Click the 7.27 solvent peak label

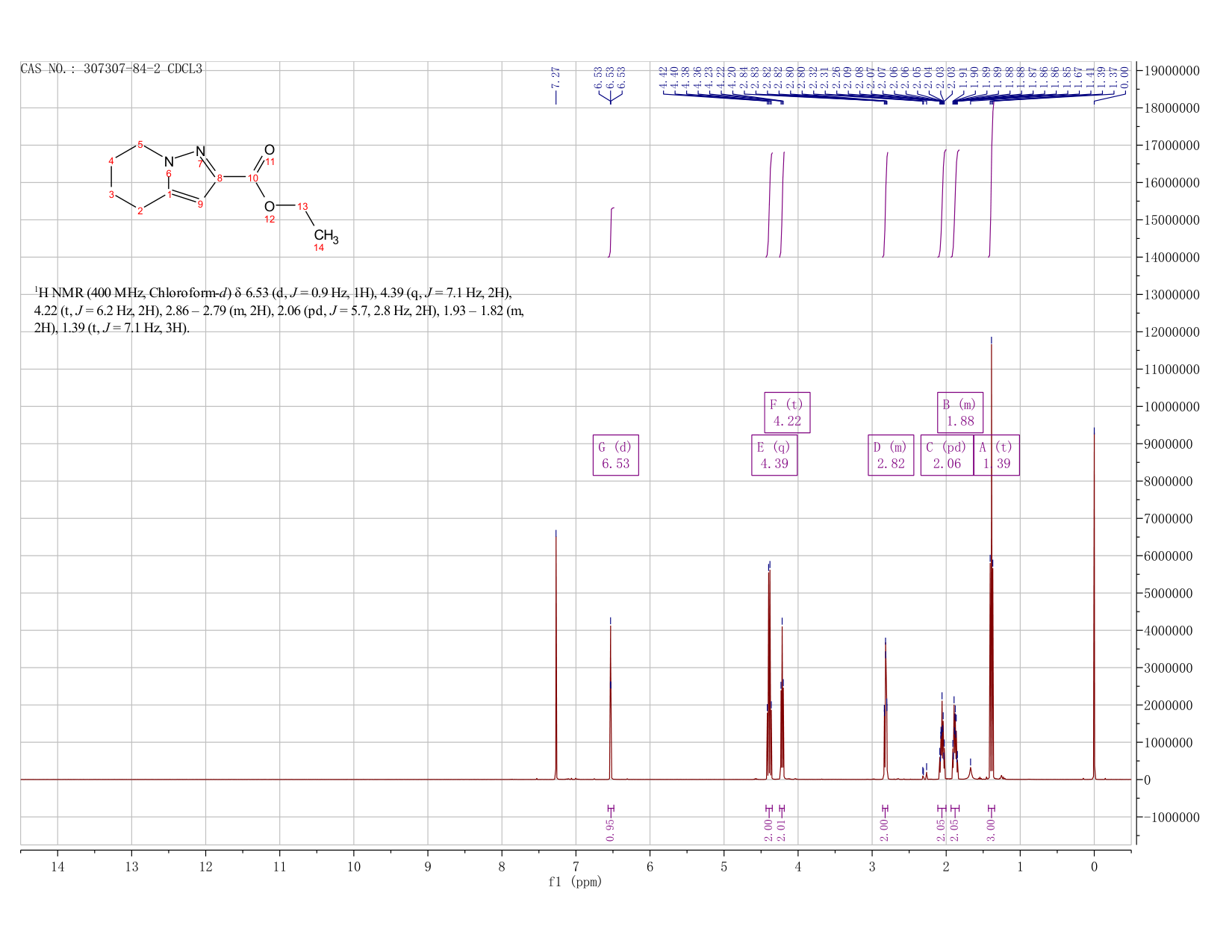click(556, 78)
